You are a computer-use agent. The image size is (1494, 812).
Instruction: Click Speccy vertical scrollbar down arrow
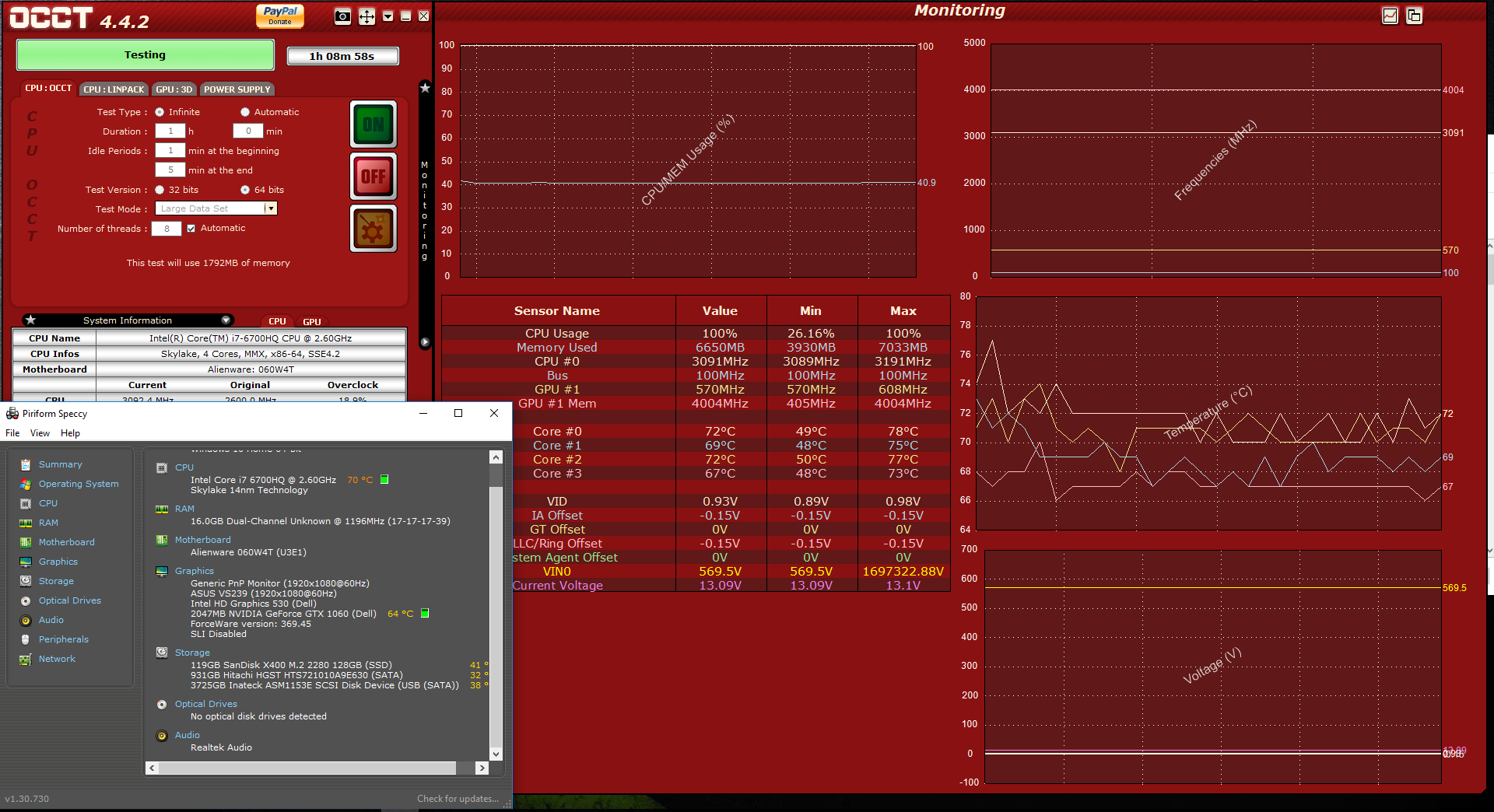[x=496, y=754]
